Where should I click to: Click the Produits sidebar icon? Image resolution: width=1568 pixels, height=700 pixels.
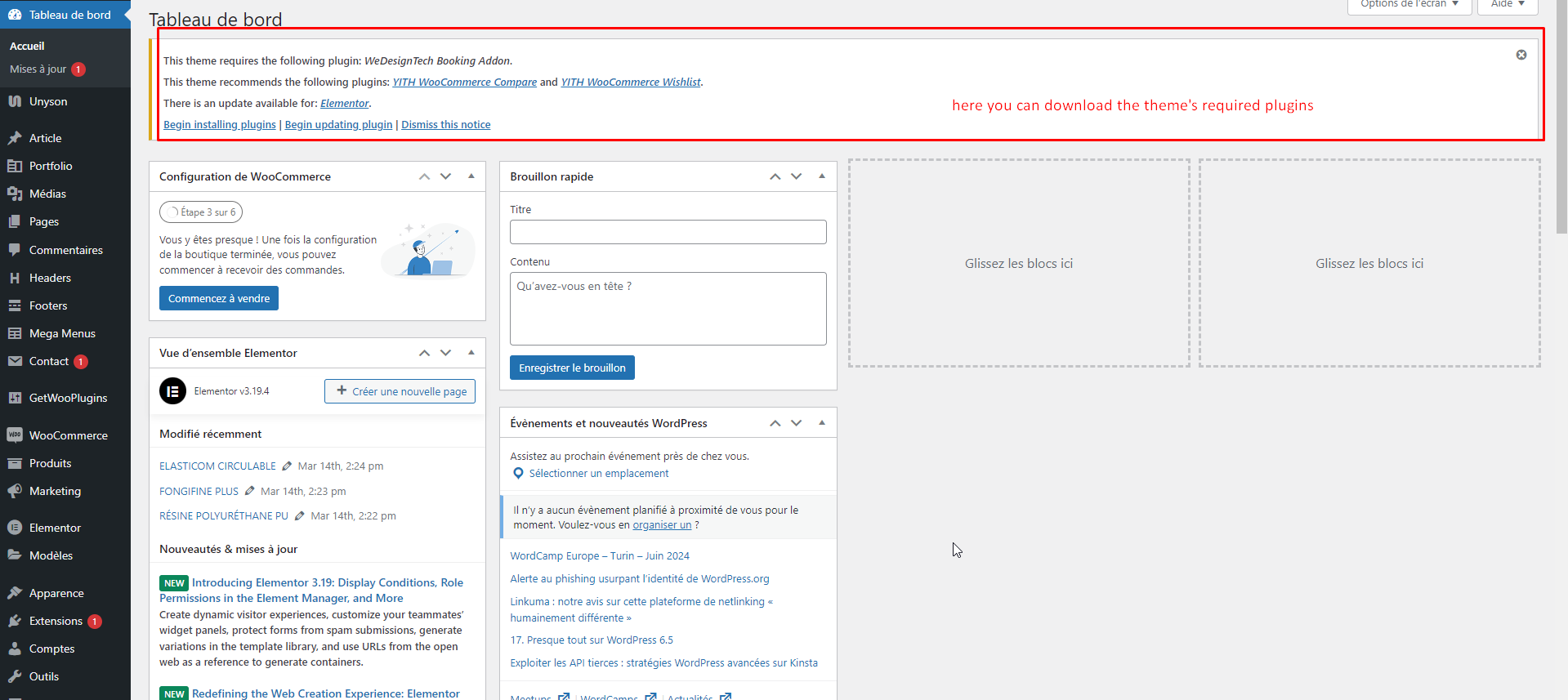coord(15,463)
